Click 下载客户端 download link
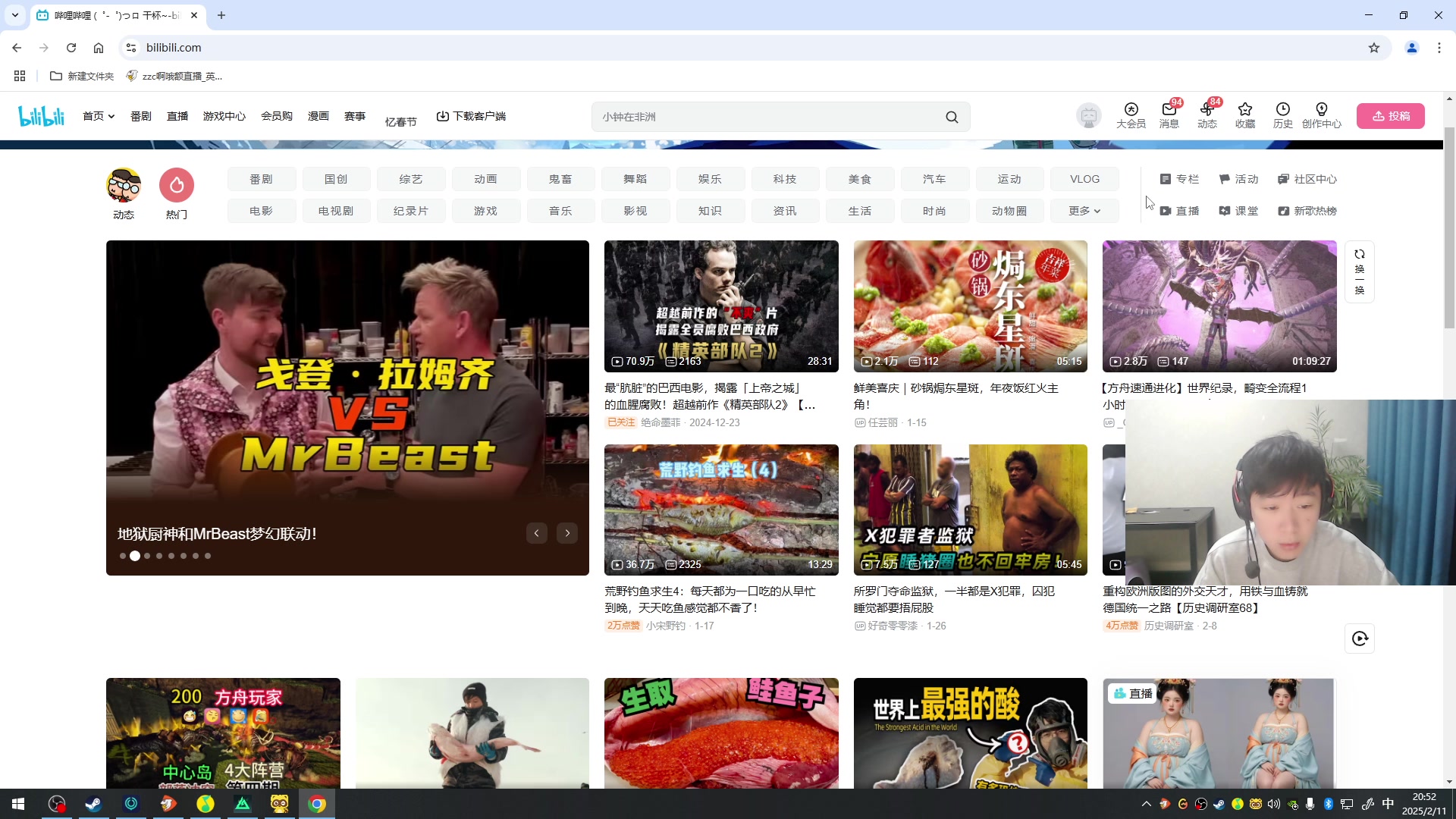This screenshot has height=819, width=1456. click(471, 116)
